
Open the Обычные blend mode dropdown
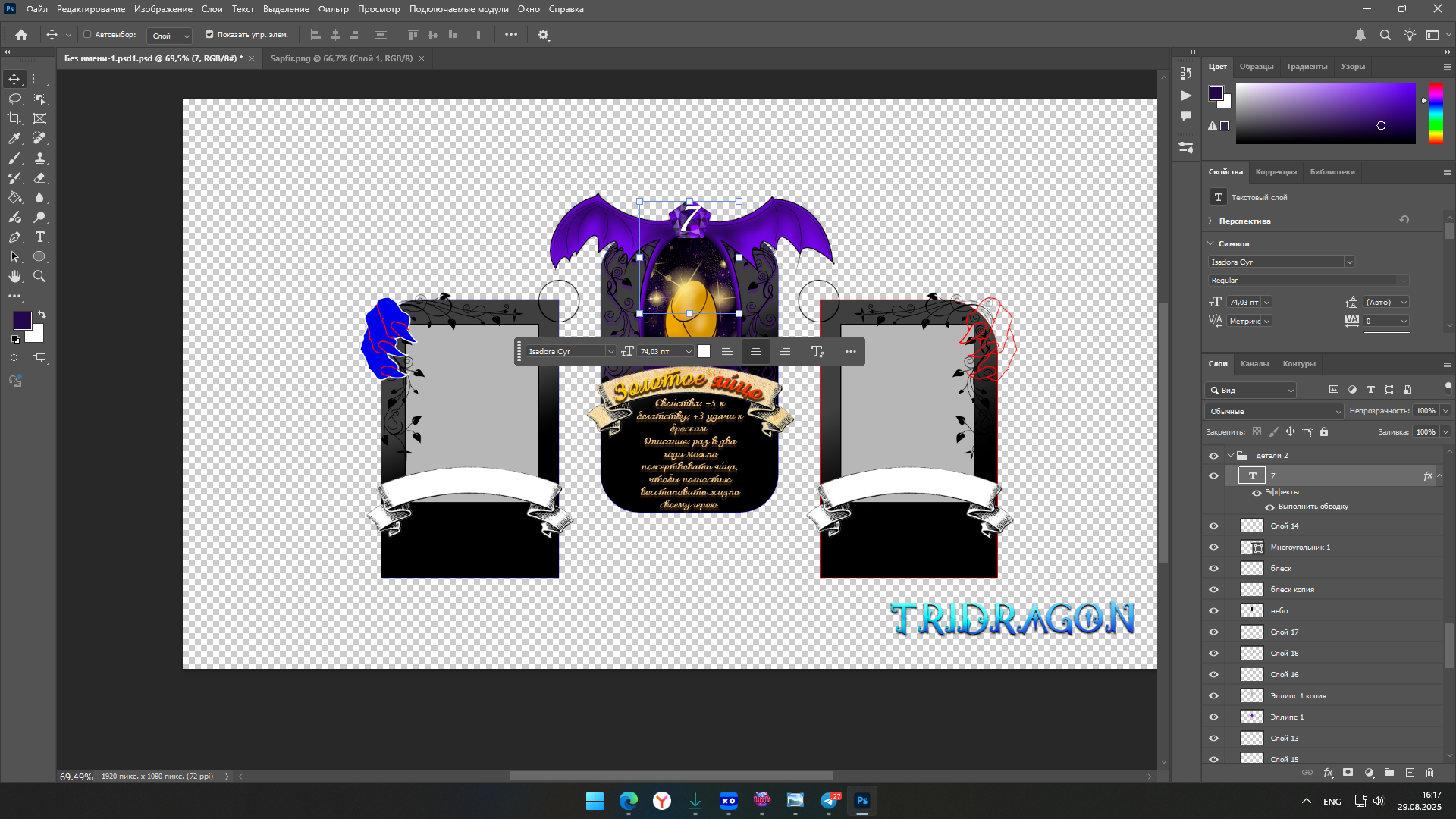tap(1274, 411)
